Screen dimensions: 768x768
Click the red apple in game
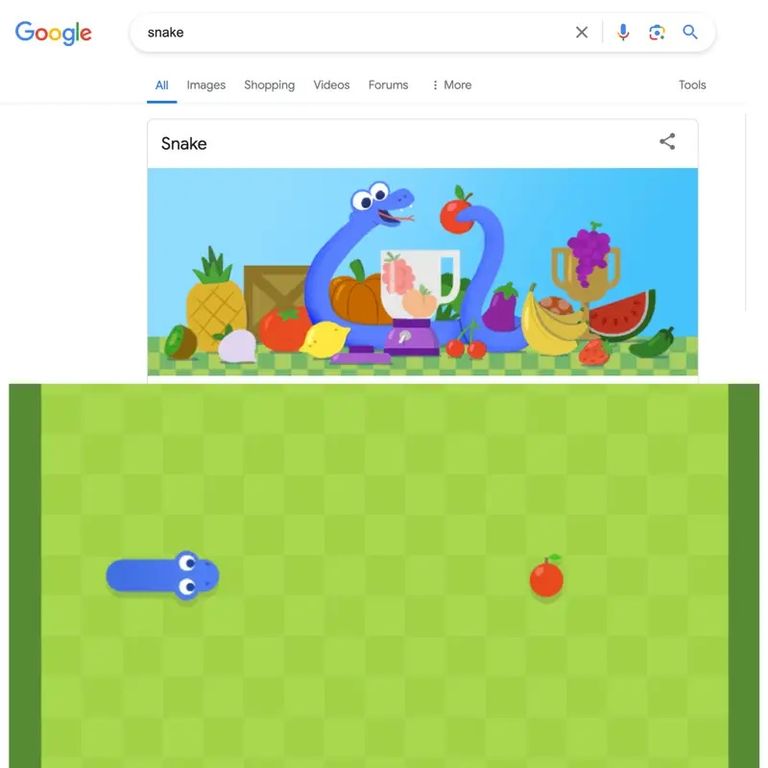547,576
